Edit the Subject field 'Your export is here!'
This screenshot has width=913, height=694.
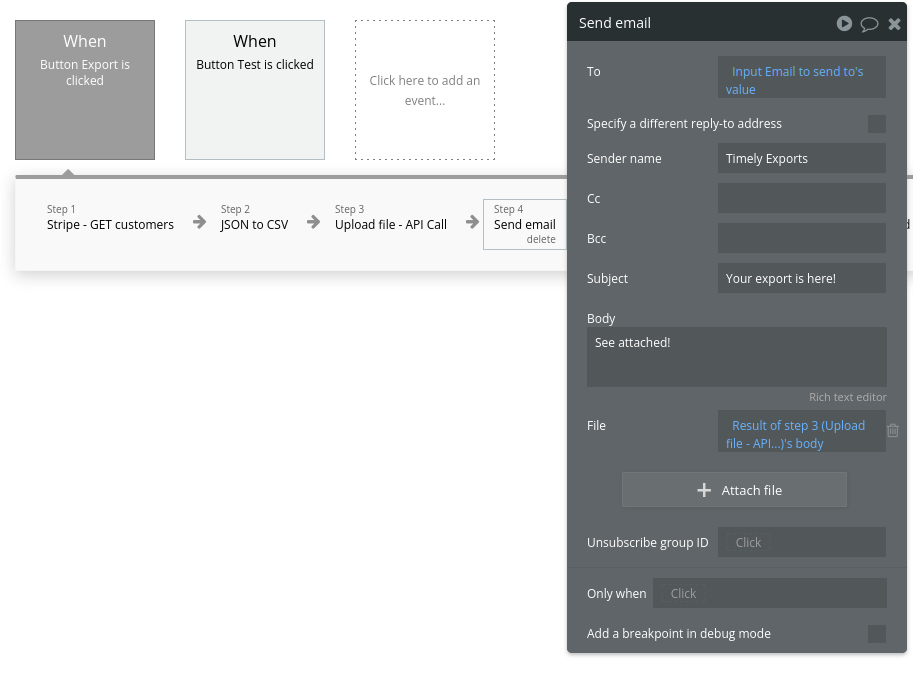click(802, 278)
